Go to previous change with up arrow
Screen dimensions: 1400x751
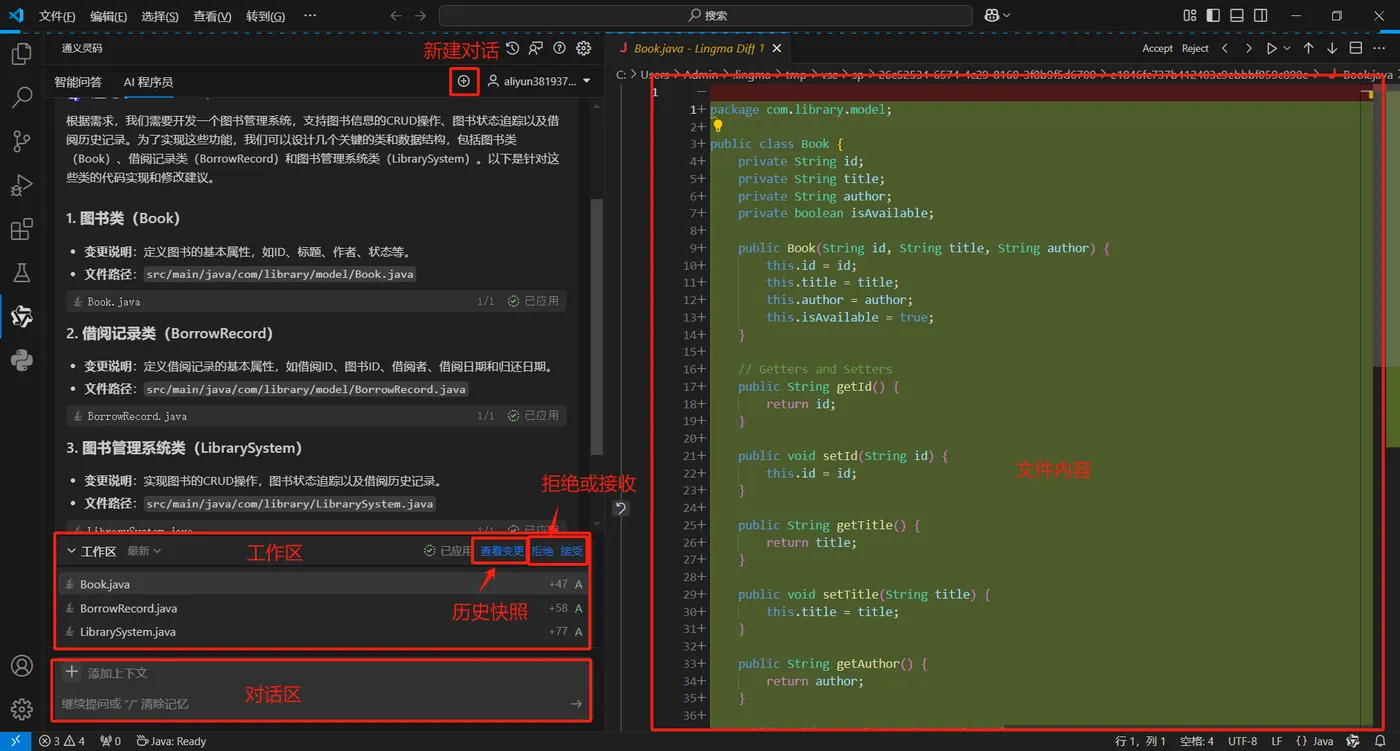pyautogui.click(x=1308, y=48)
